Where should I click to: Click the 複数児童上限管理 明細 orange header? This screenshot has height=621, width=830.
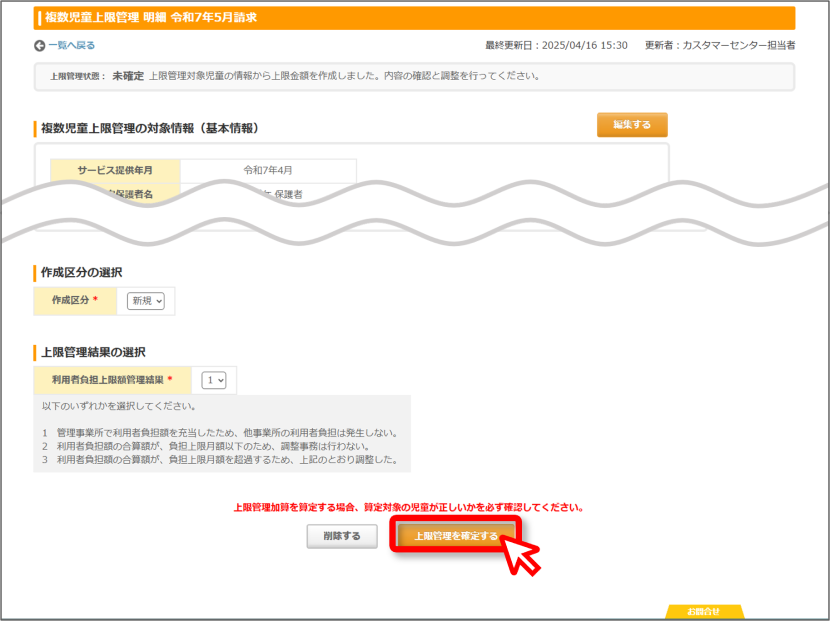pos(414,17)
